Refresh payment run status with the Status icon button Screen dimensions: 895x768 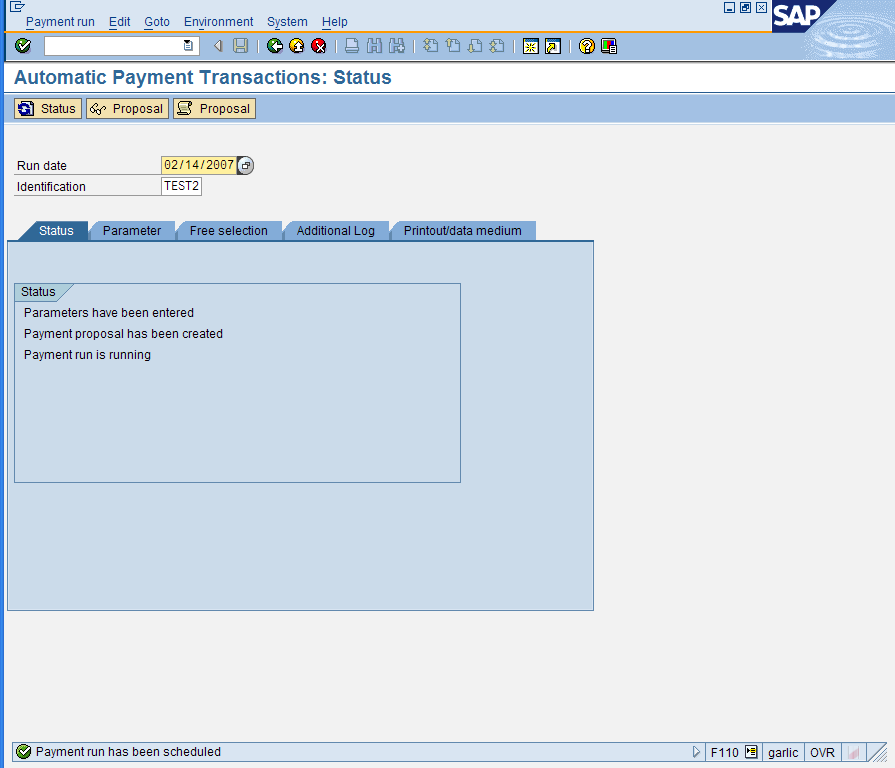[x=47, y=108]
